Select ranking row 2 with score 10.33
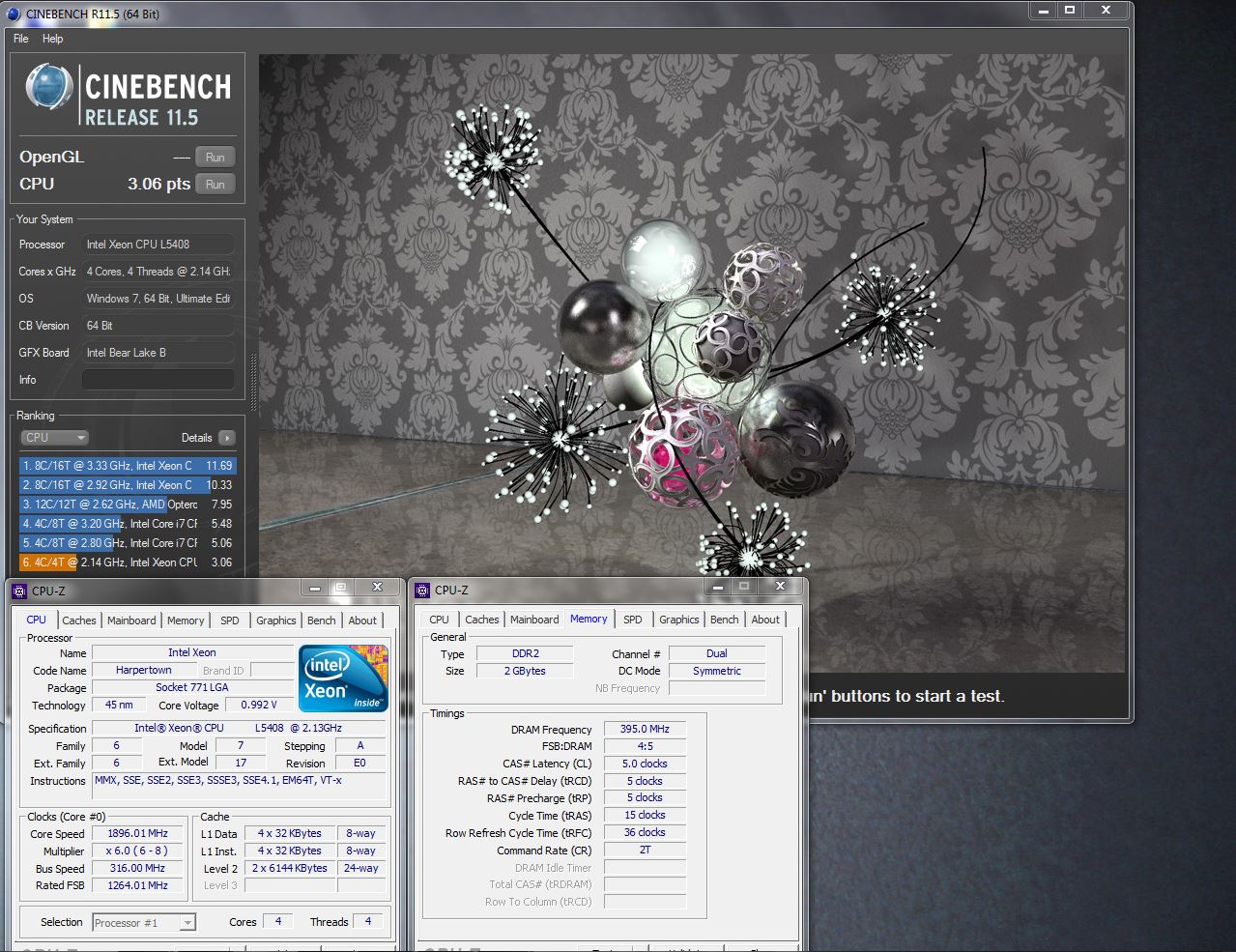This screenshot has width=1236, height=952. pos(127,485)
